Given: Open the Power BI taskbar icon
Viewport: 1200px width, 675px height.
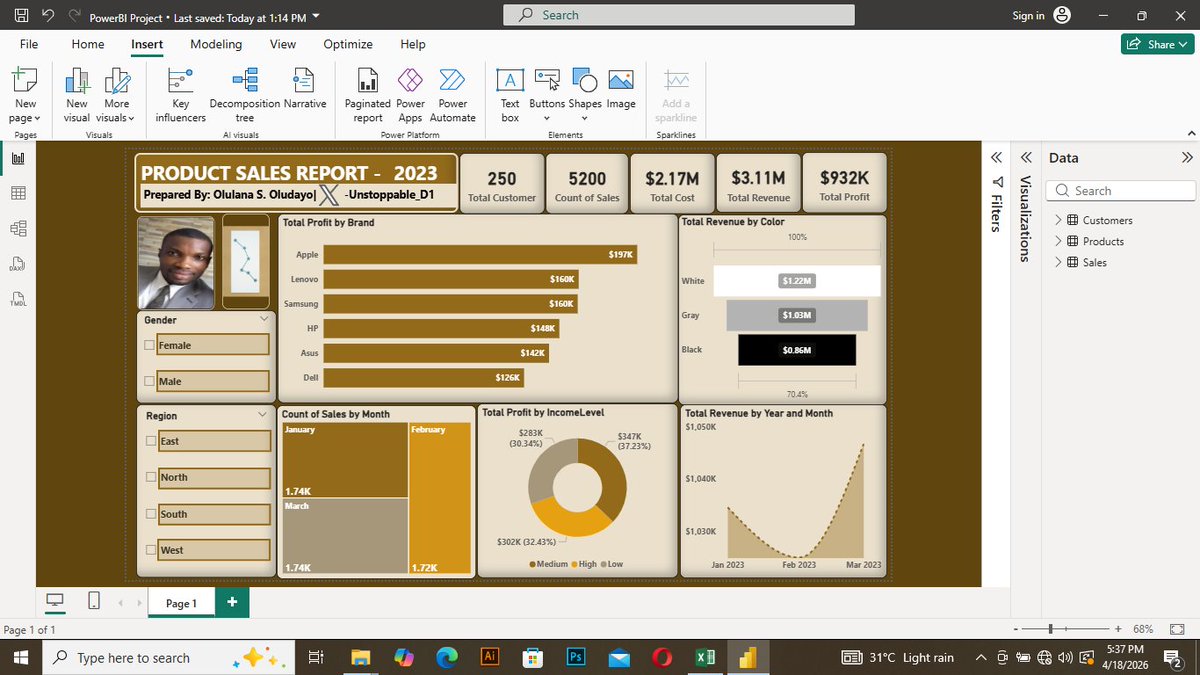Looking at the screenshot, I should [x=747, y=657].
